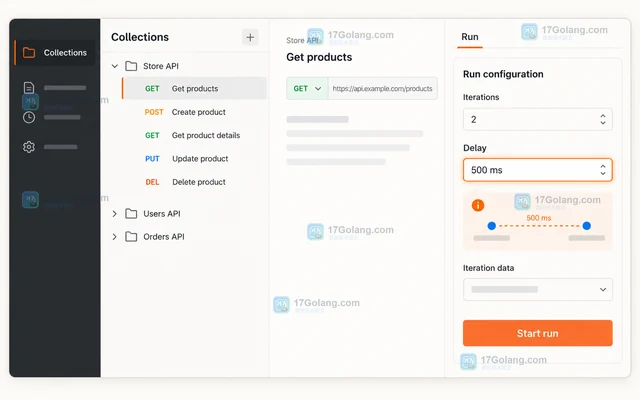
Task: Click the Iteration data label
Action: tap(488, 268)
